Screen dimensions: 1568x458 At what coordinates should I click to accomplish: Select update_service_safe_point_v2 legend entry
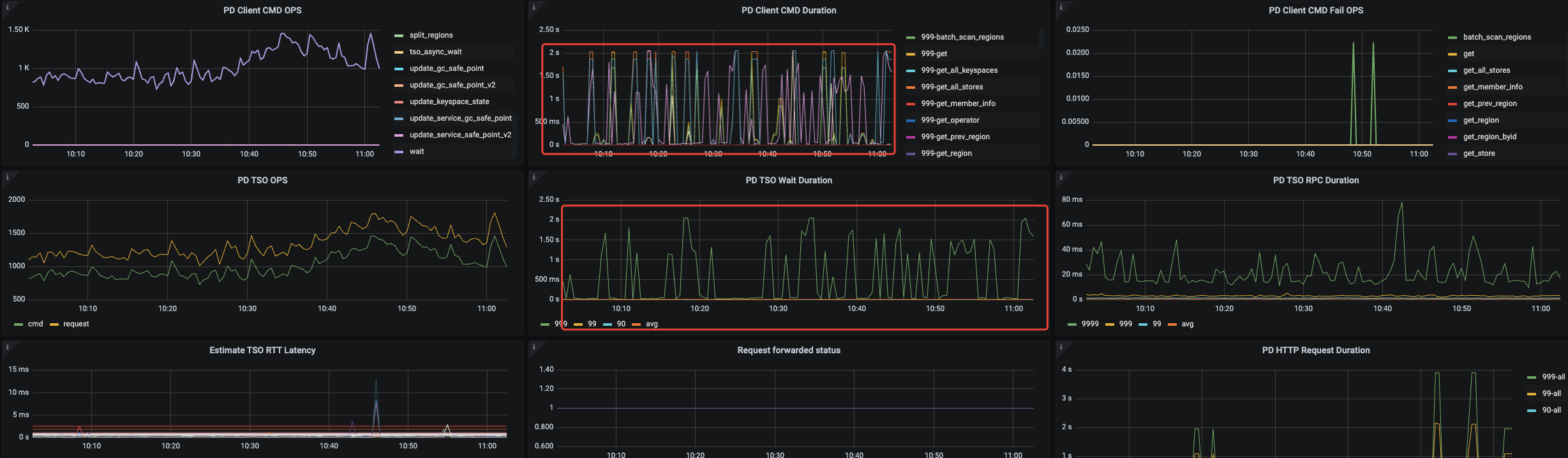click(x=461, y=135)
